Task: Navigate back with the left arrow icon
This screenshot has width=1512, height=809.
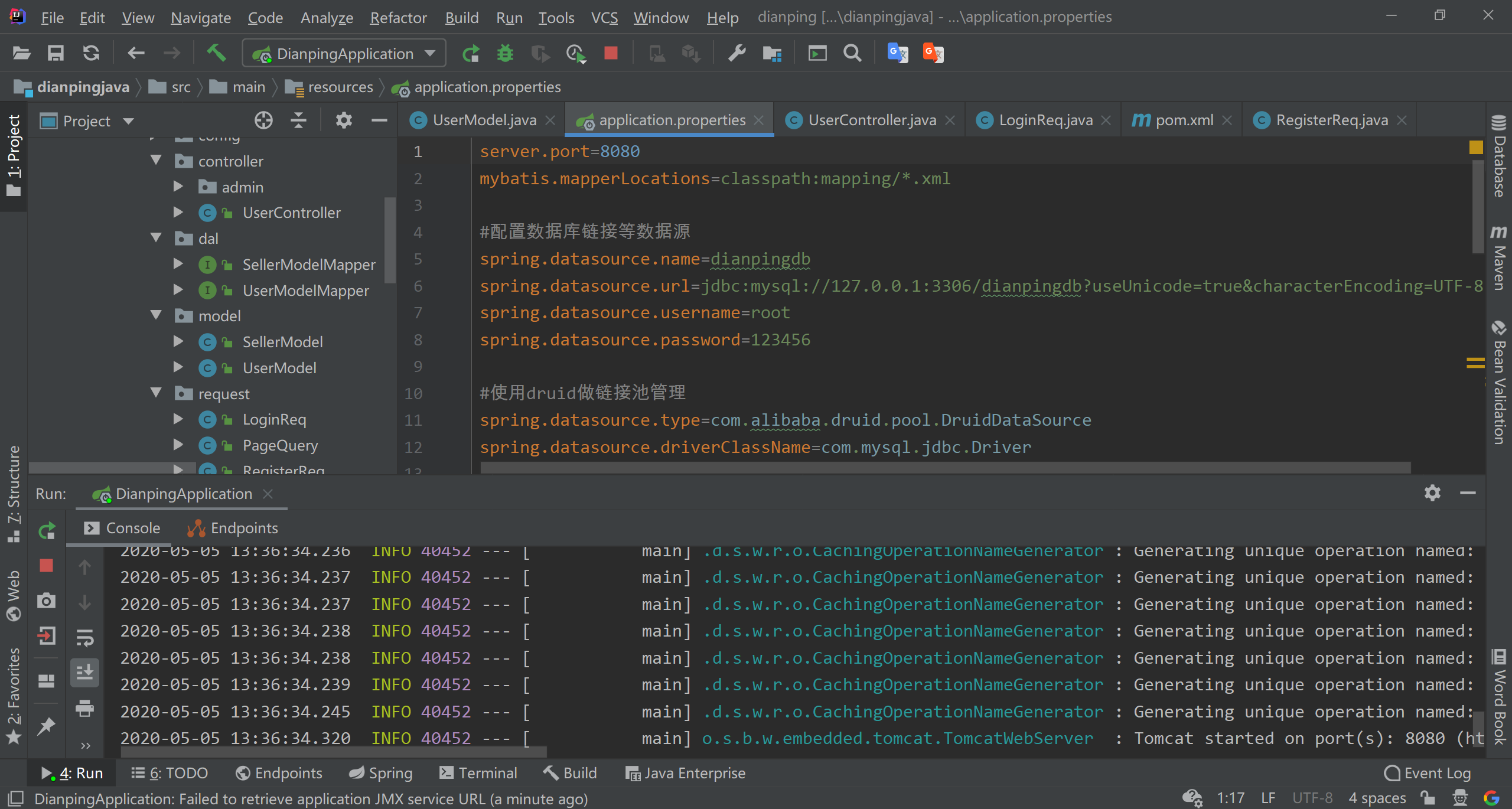Action: 136,54
